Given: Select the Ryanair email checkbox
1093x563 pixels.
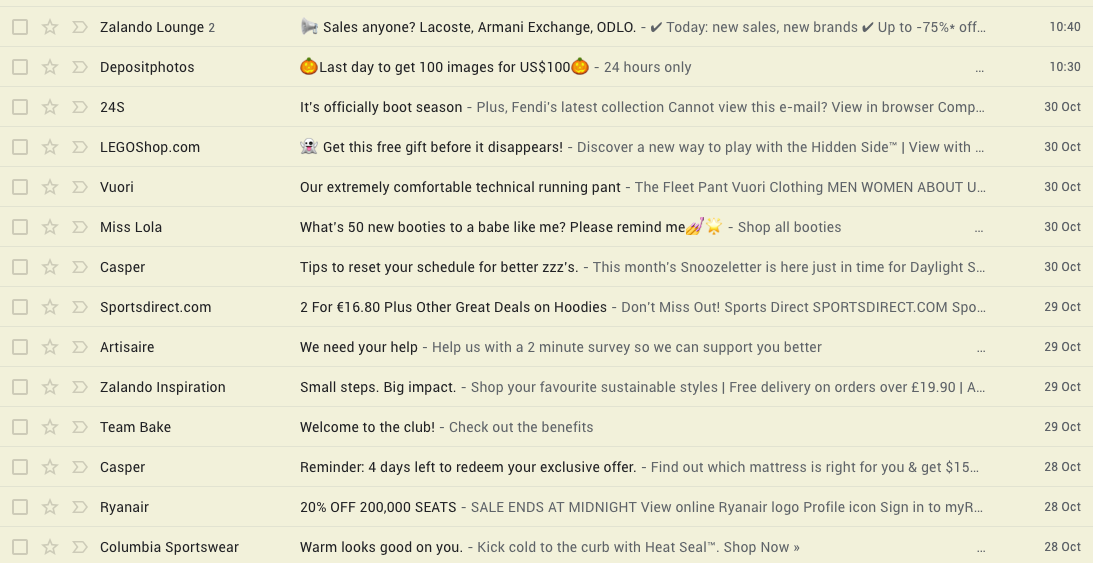Looking at the screenshot, I should pos(20,507).
